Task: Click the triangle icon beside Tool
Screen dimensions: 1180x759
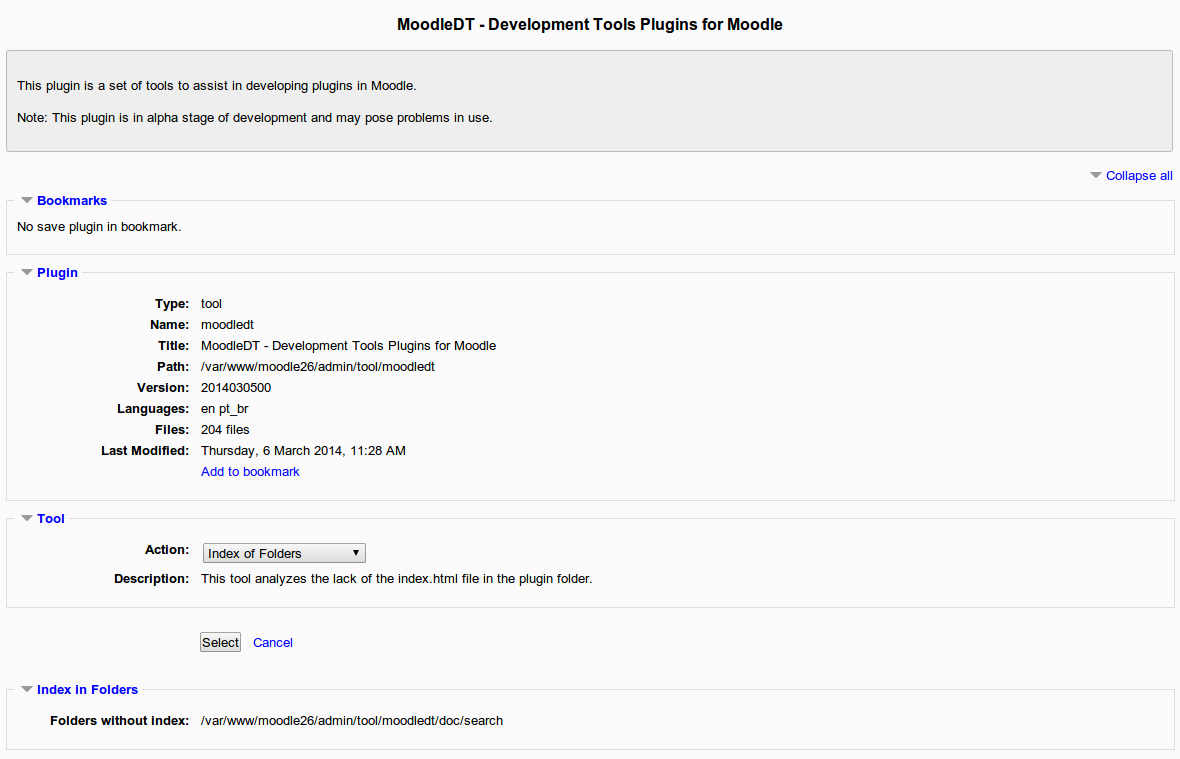Action: (x=26, y=518)
